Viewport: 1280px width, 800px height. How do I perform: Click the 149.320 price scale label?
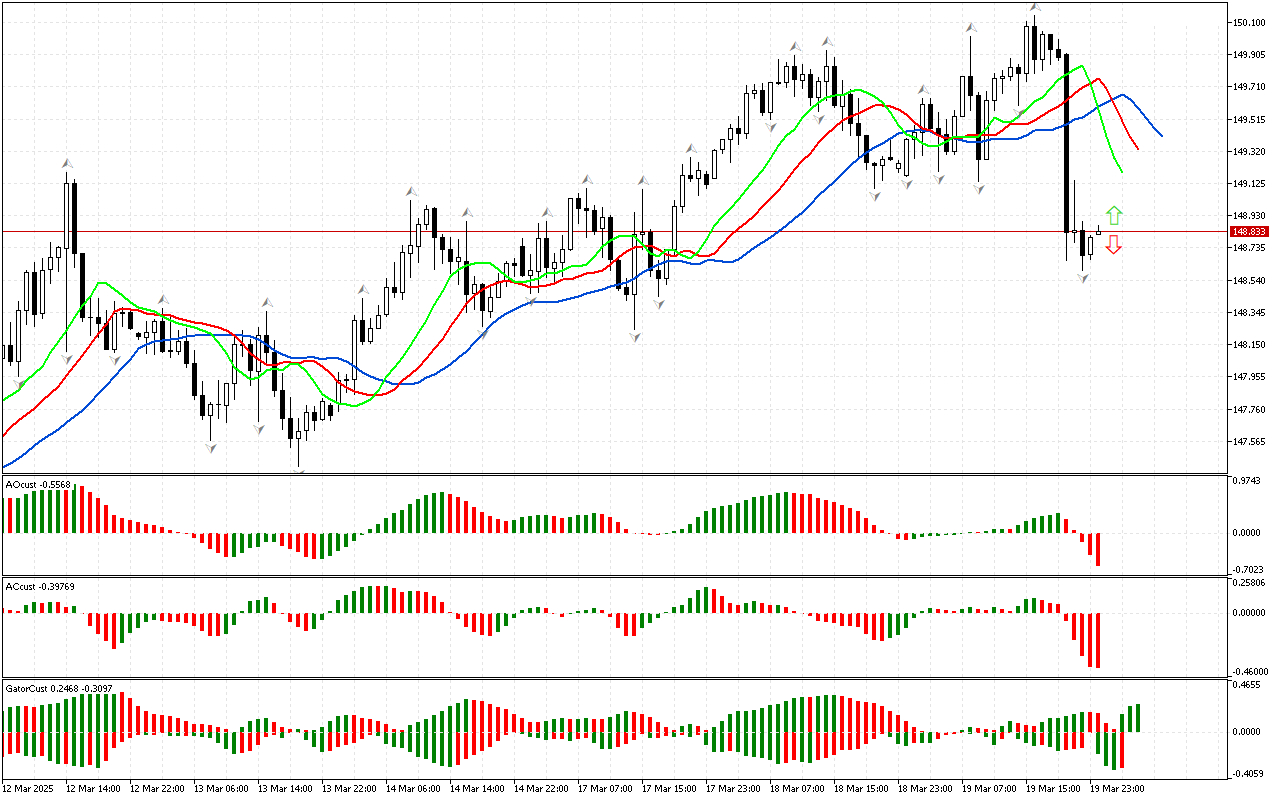pos(1248,152)
